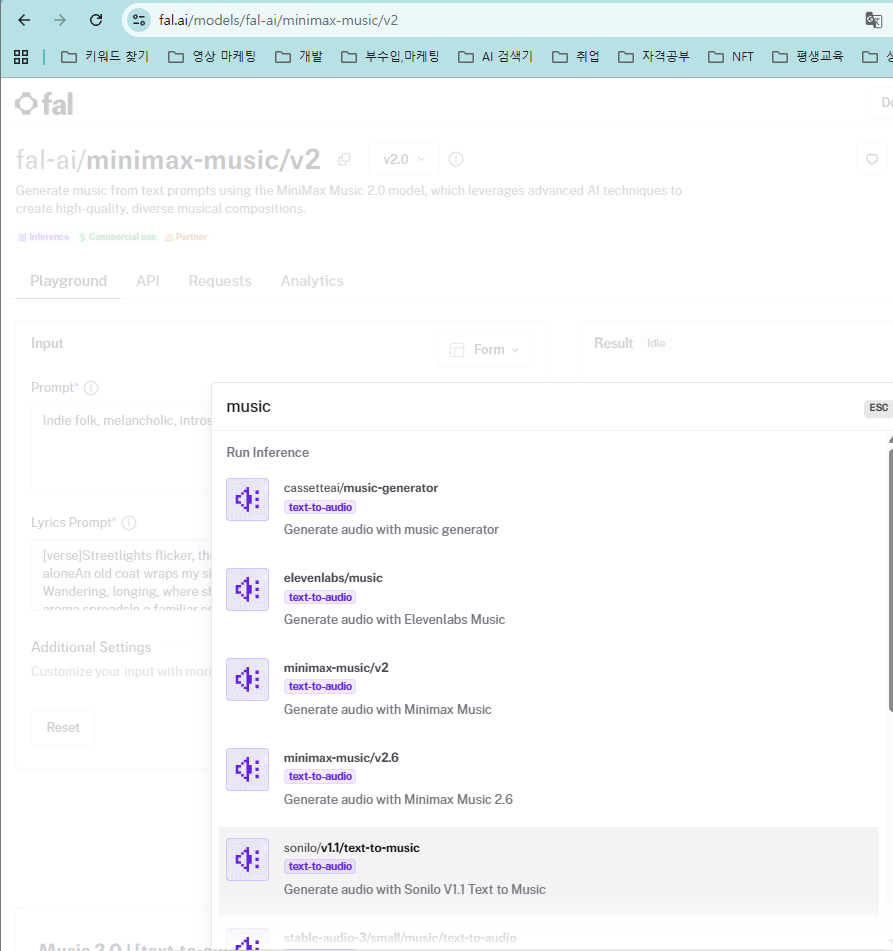Click the browser back arrow
Image resolution: width=893 pixels, height=951 pixels.
(x=24, y=20)
